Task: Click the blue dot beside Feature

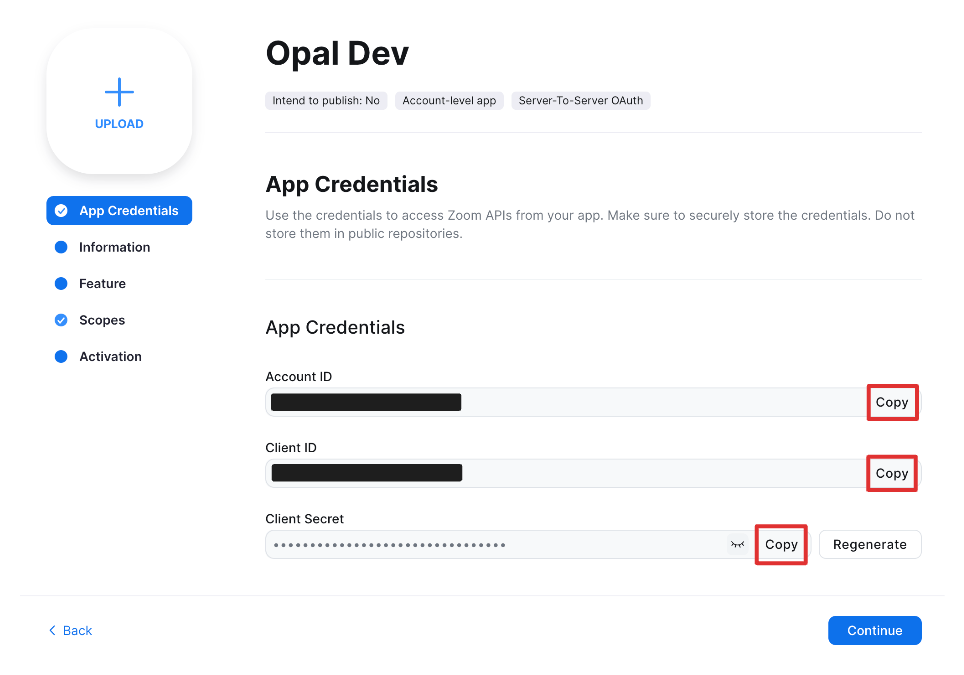Action: click(61, 283)
